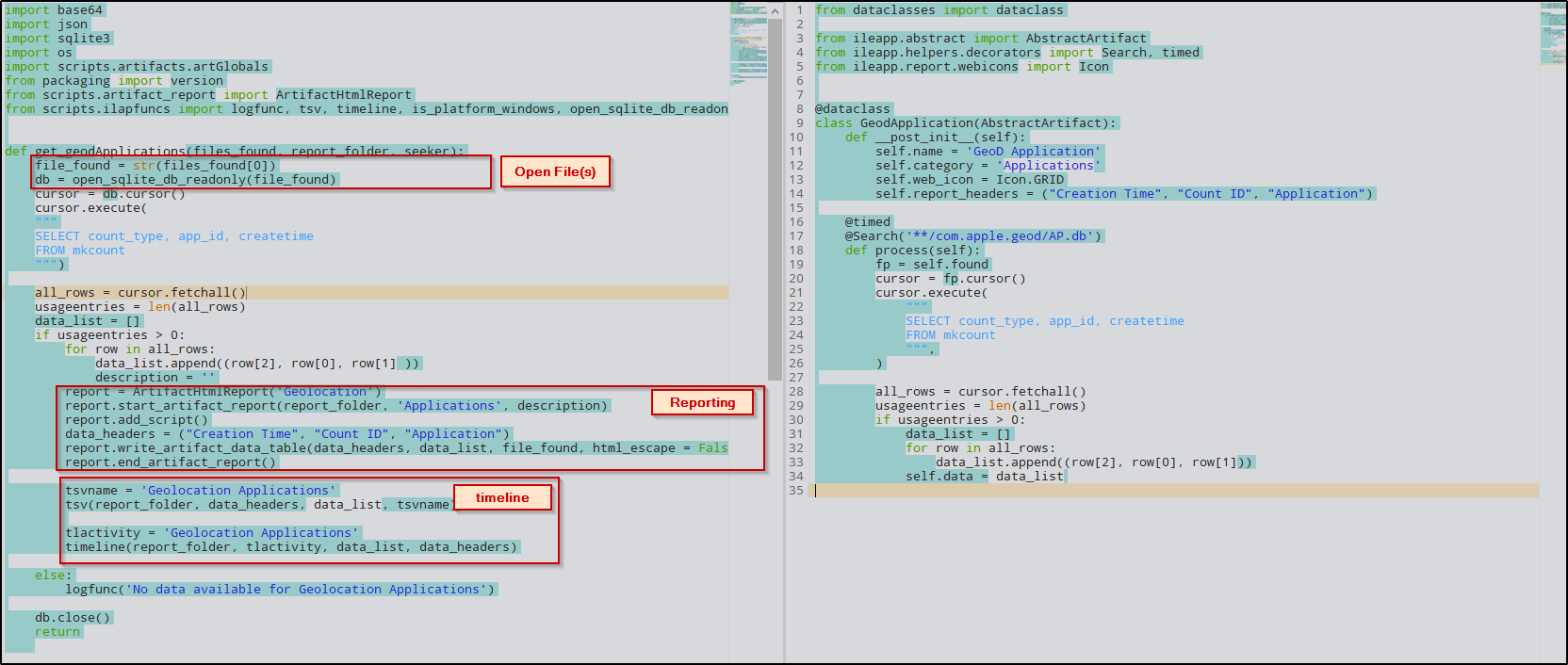Click the "description = ''" line

coord(155,378)
